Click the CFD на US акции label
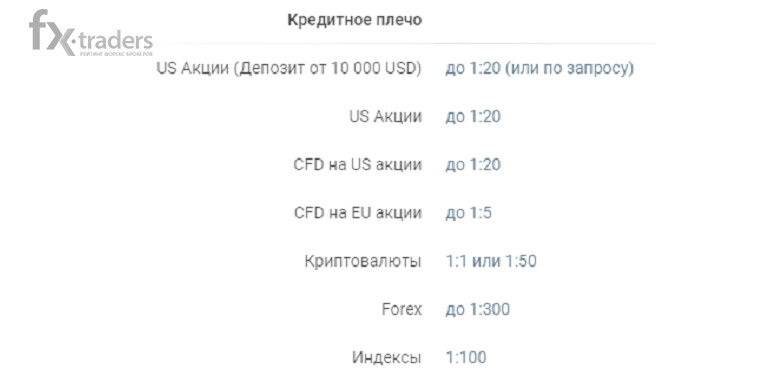This screenshot has width=780, height=382. click(358, 165)
